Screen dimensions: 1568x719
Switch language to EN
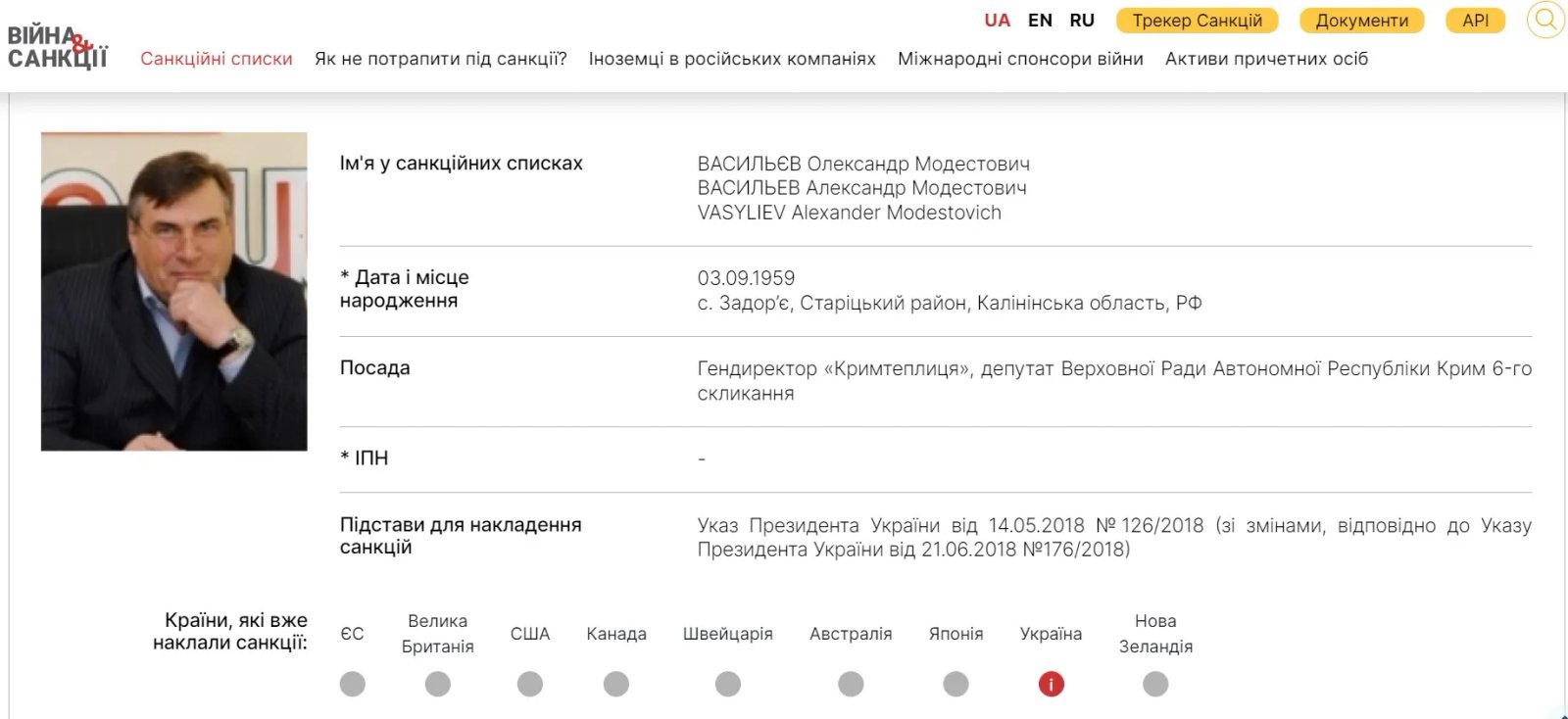tap(1040, 21)
